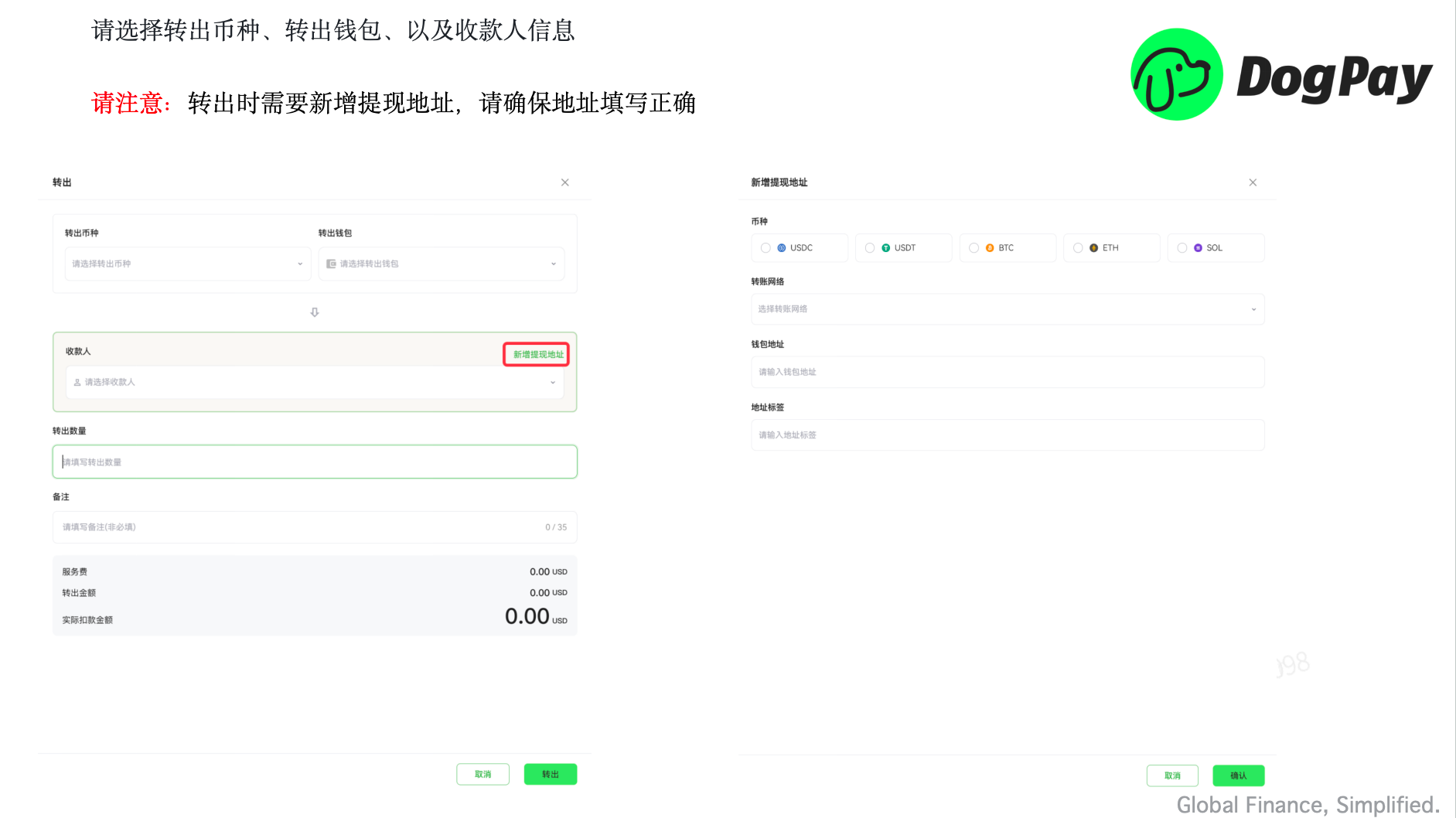Select the USDT radio option
The height and width of the screenshot is (818, 1456).
click(x=870, y=248)
